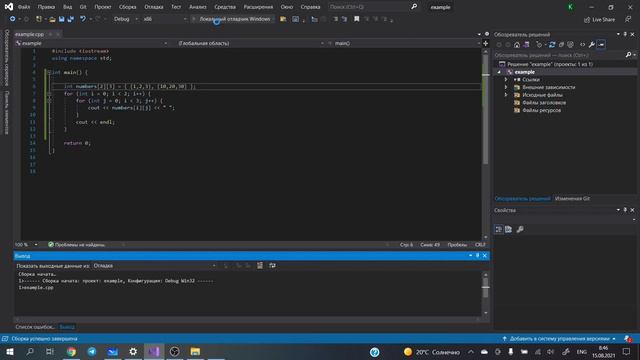The width and height of the screenshot is (640, 360).
Task: Open the Средства menu
Action: [x=225, y=7]
